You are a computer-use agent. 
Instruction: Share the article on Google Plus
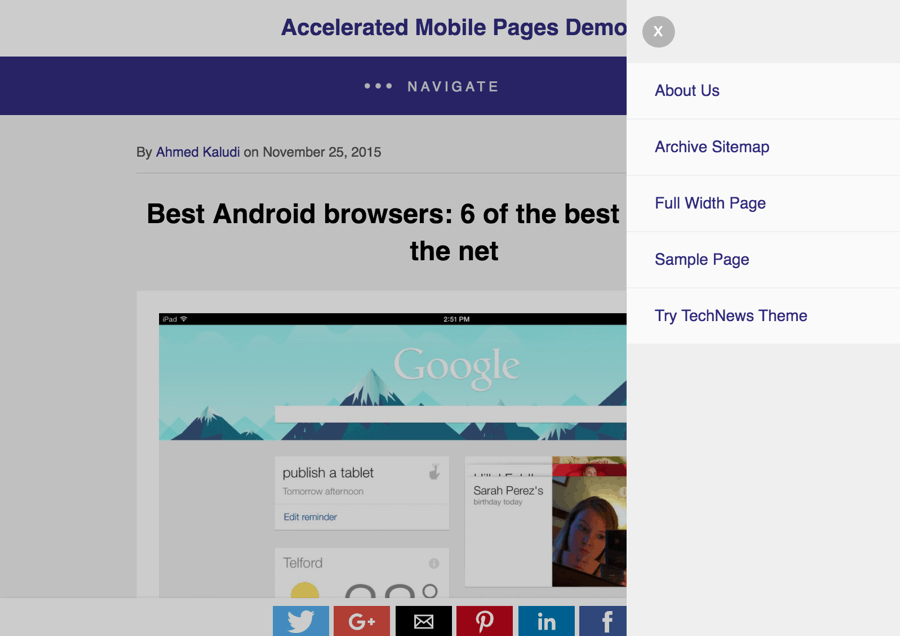coord(362,621)
